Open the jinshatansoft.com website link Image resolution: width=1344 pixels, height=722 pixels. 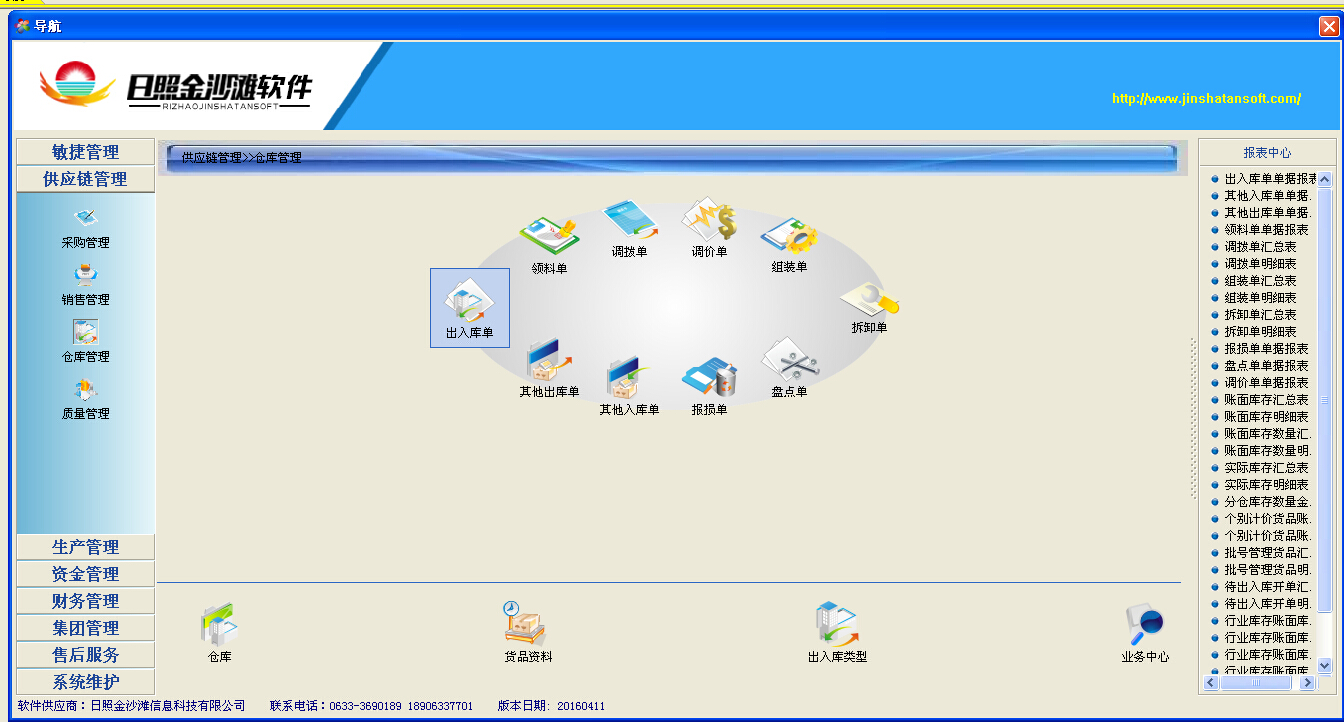pyautogui.click(x=1206, y=99)
